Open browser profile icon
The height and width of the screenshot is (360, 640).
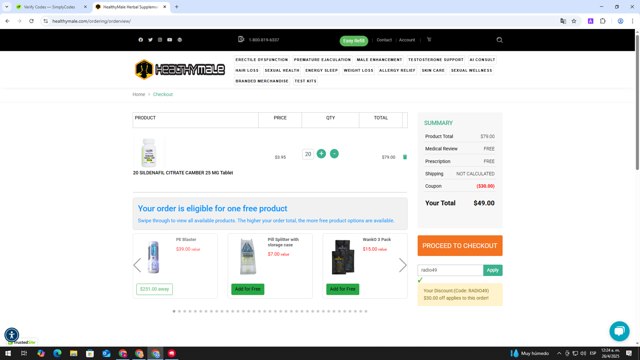tap(620, 21)
